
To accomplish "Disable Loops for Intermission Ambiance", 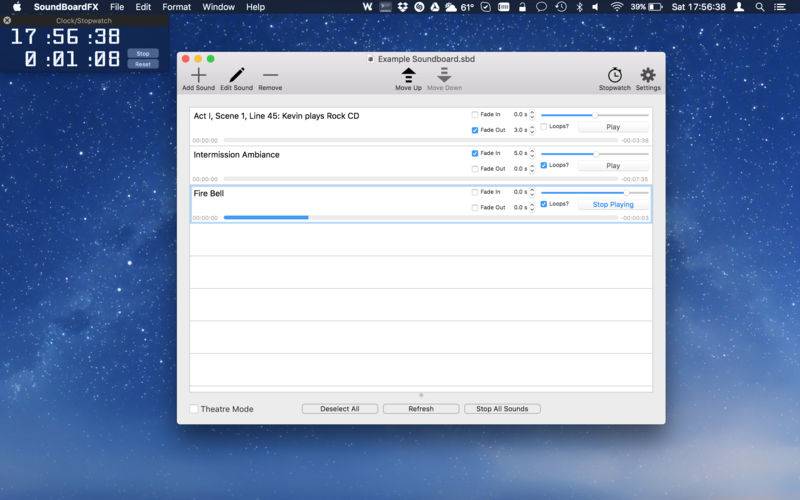I will 543,165.
